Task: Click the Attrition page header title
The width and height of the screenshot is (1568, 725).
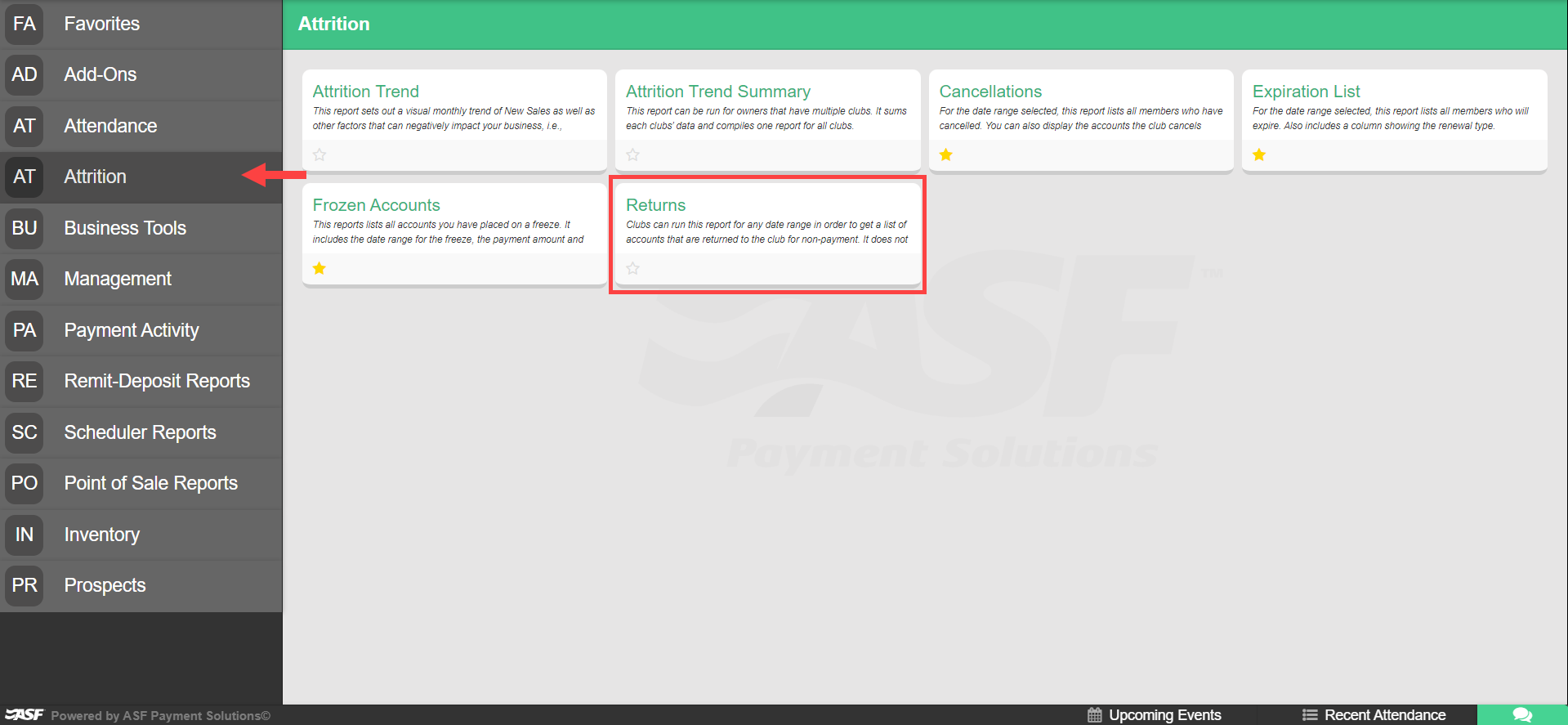Action: pyautogui.click(x=333, y=24)
